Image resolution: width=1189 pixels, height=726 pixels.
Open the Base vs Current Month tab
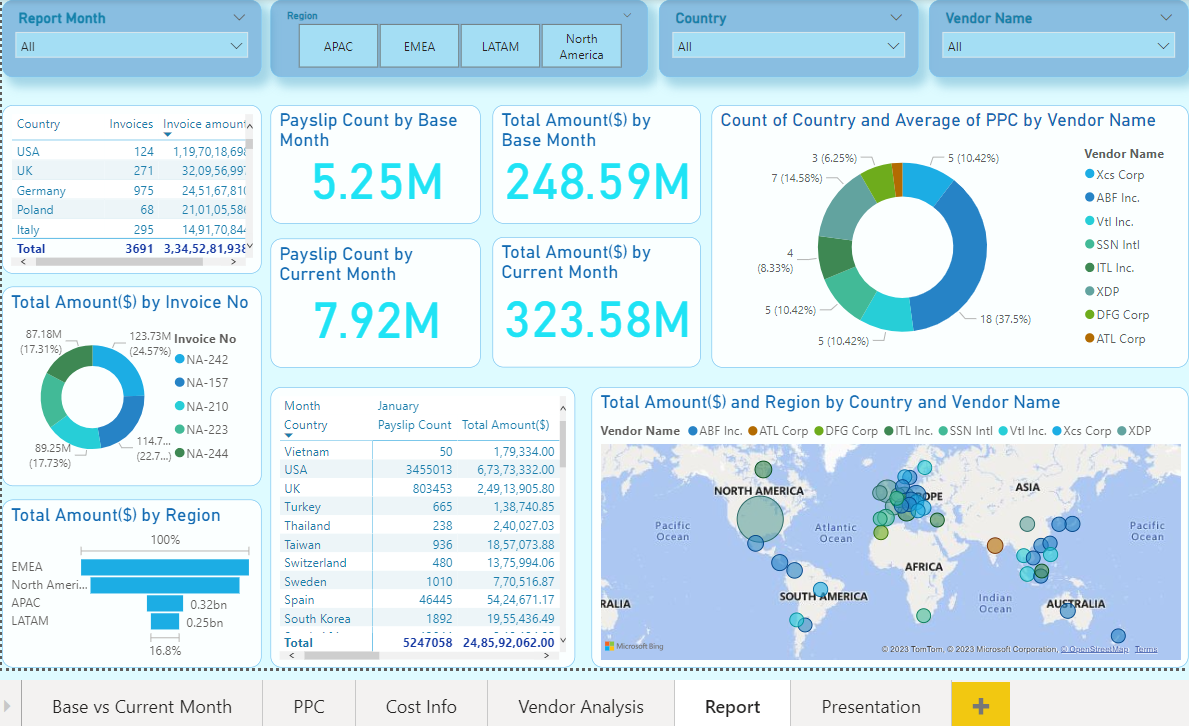click(x=141, y=706)
